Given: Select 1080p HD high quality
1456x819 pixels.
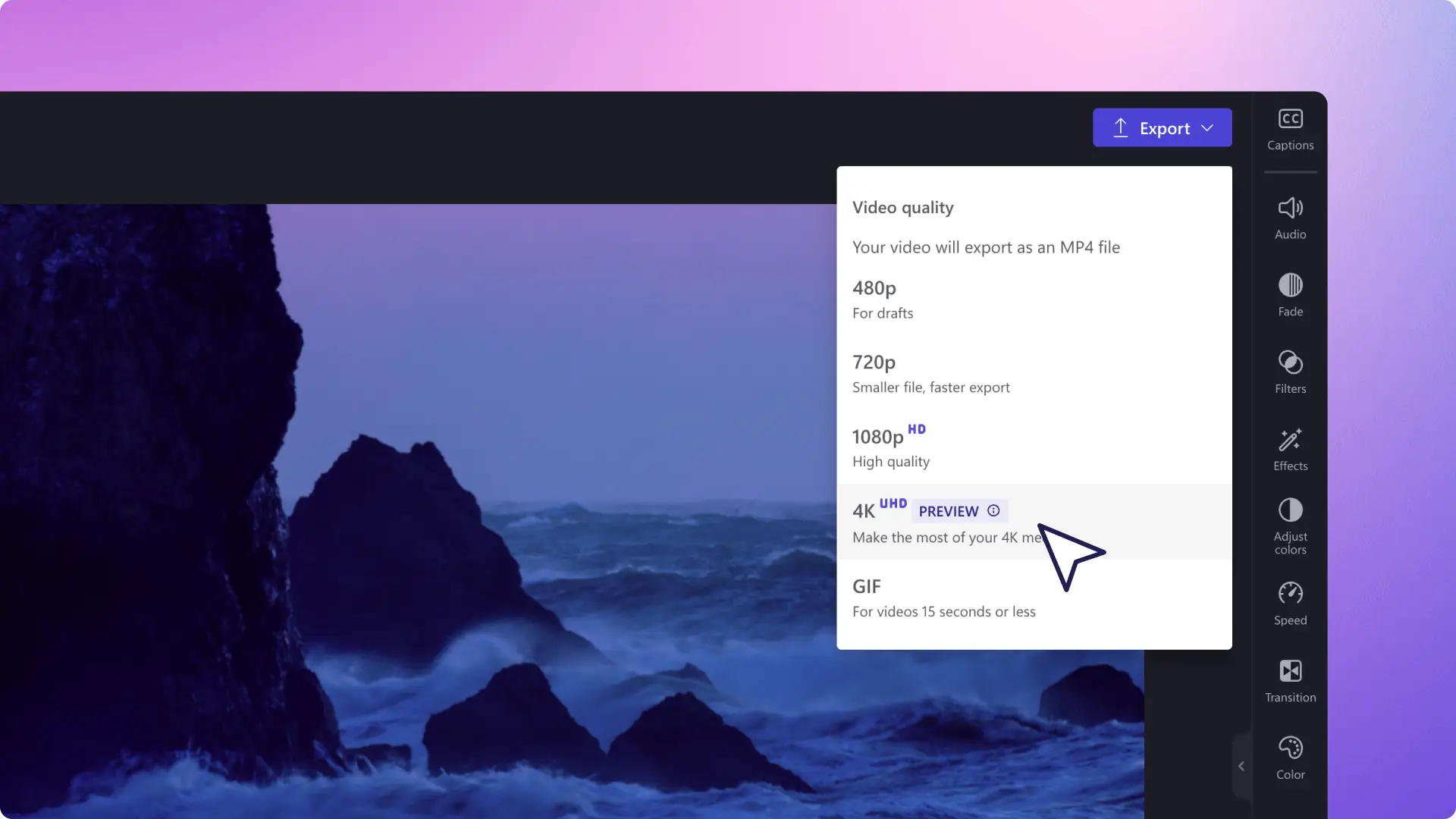Looking at the screenshot, I should (1034, 446).
